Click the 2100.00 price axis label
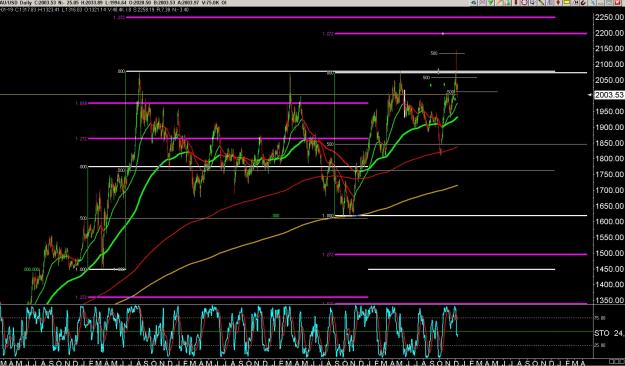 (x=609, y=64)
